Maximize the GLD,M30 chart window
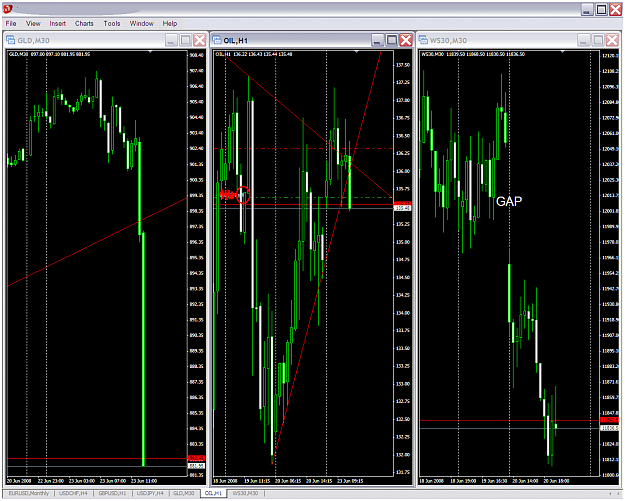The image size is (625, 501). coord(185,40)
